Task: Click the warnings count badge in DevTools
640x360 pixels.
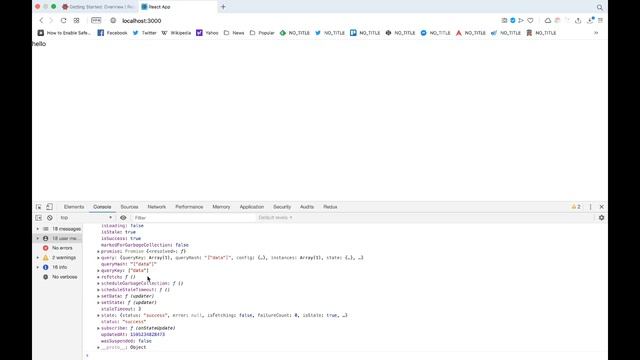Action: 576,207
